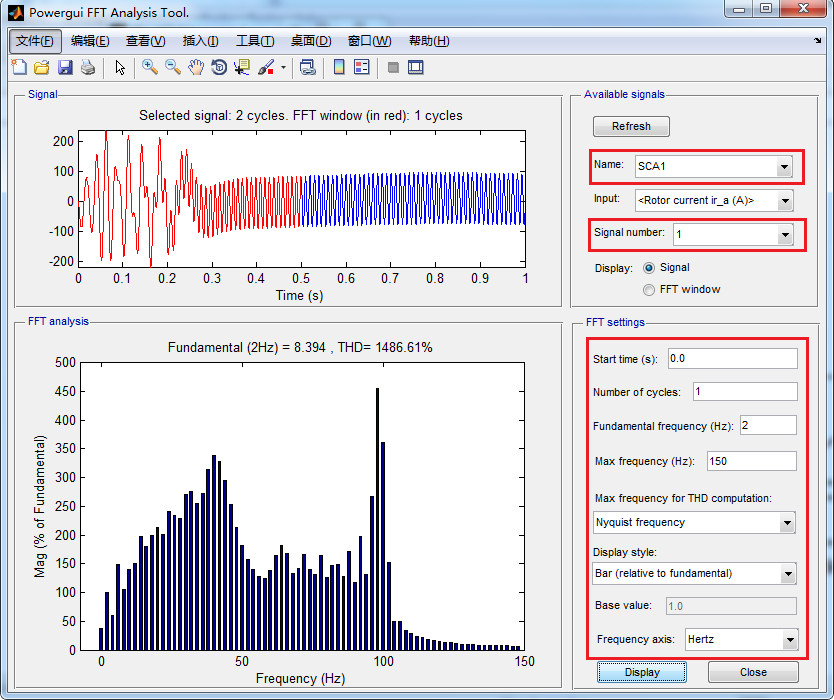Viewport: 834px width, 700px height.
Task: Expand the Input dropdown for rotor current
Action: pyautogui.click(x=785, y=201)
